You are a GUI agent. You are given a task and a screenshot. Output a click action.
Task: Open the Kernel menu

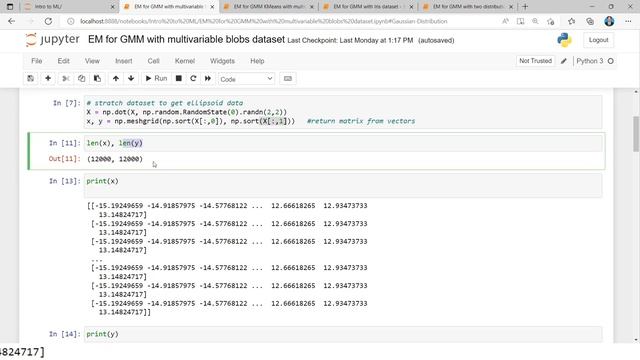click(184, 61)
